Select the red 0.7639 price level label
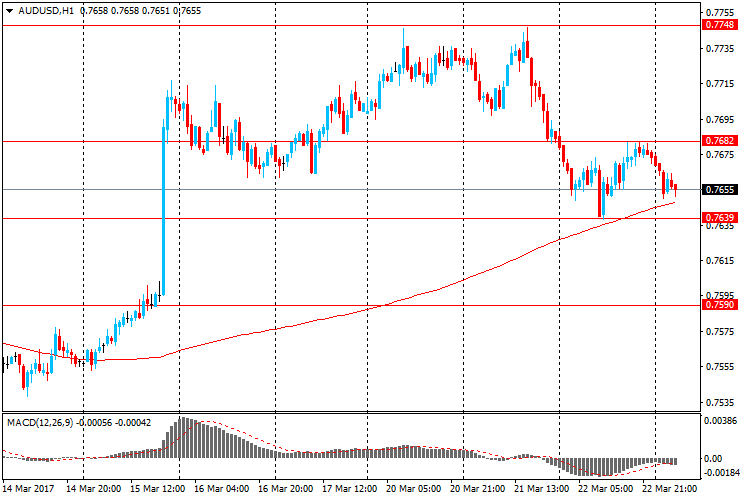Screen dimensions: 740x500 coord(719,218)
